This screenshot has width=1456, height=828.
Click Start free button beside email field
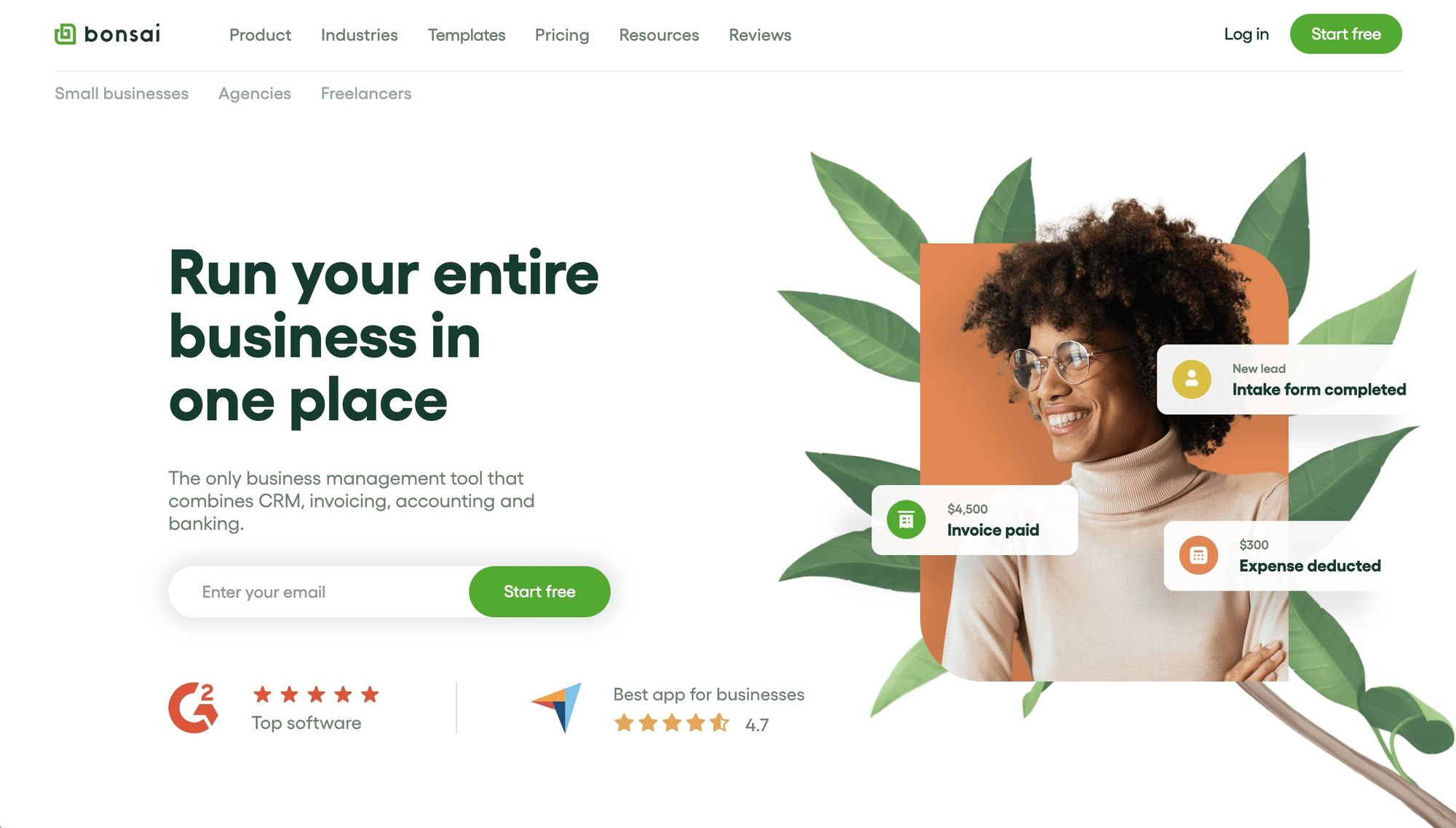tap(539, 591)
